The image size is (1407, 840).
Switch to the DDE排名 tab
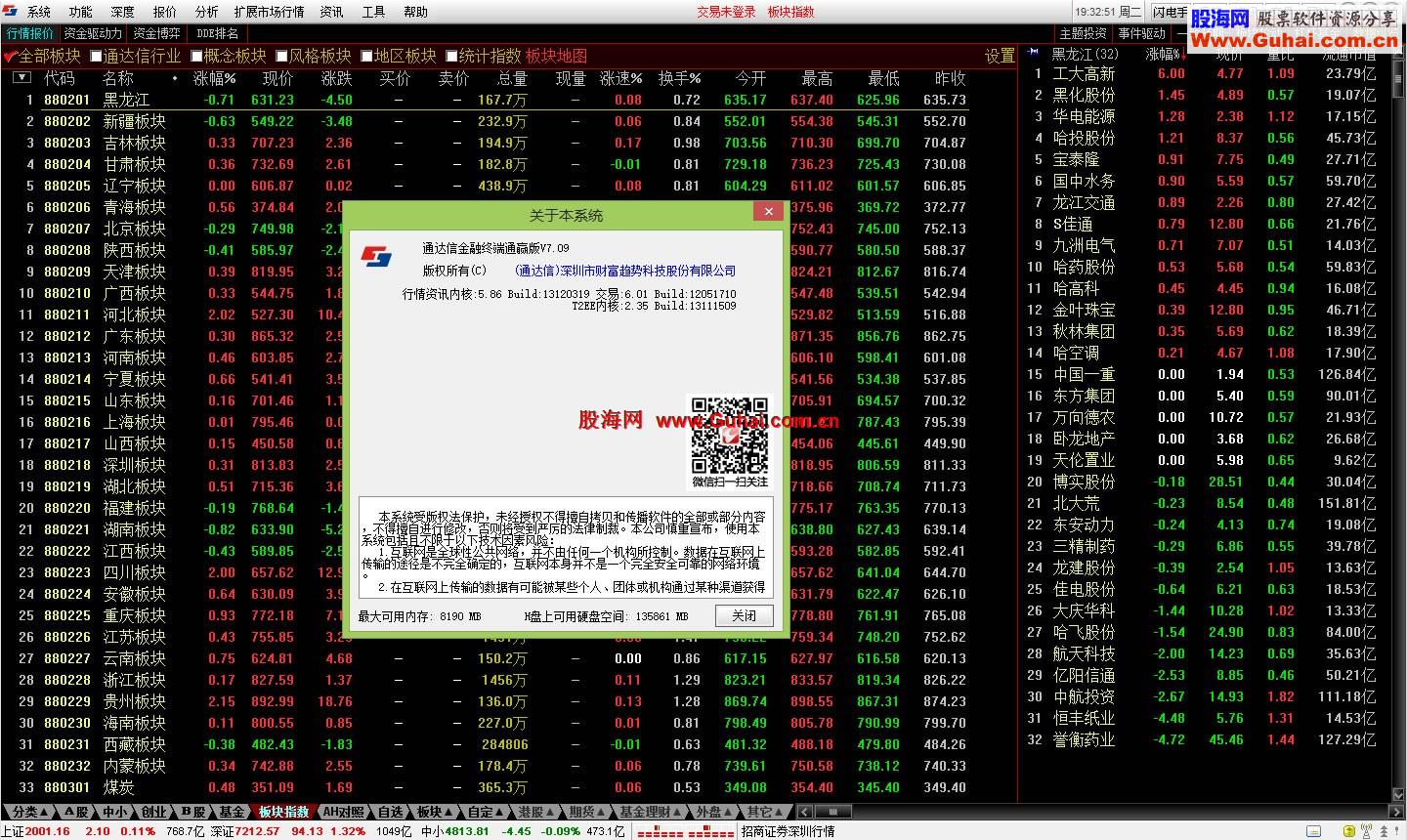(x=217, y=33)
